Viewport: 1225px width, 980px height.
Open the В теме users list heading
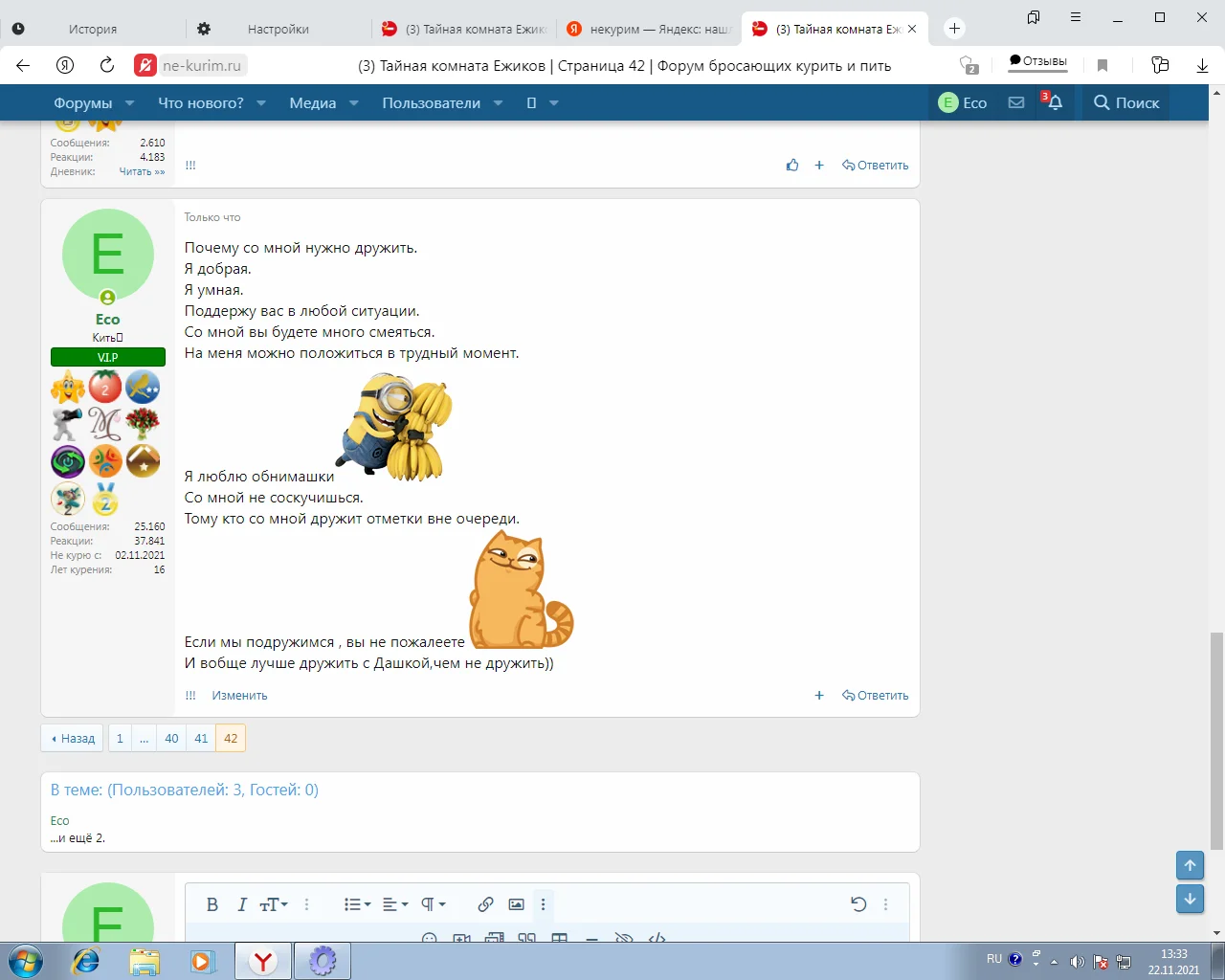click(x=185, y=790)
